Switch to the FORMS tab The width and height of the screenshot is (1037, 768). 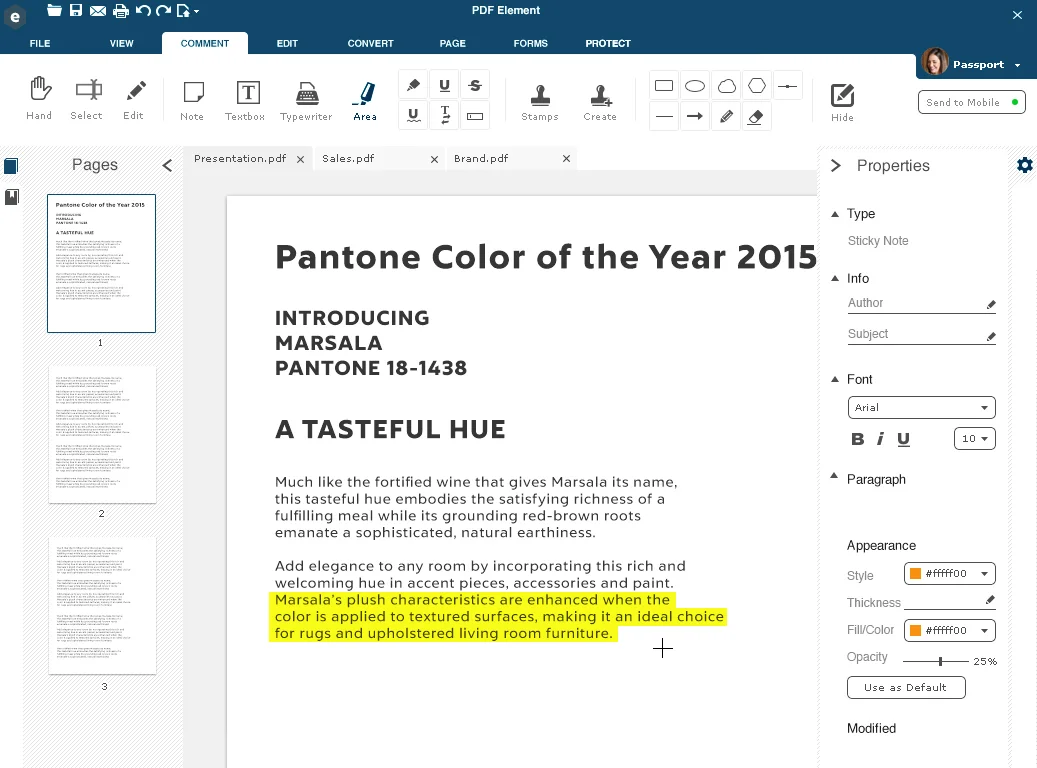(x=530, y=43)
